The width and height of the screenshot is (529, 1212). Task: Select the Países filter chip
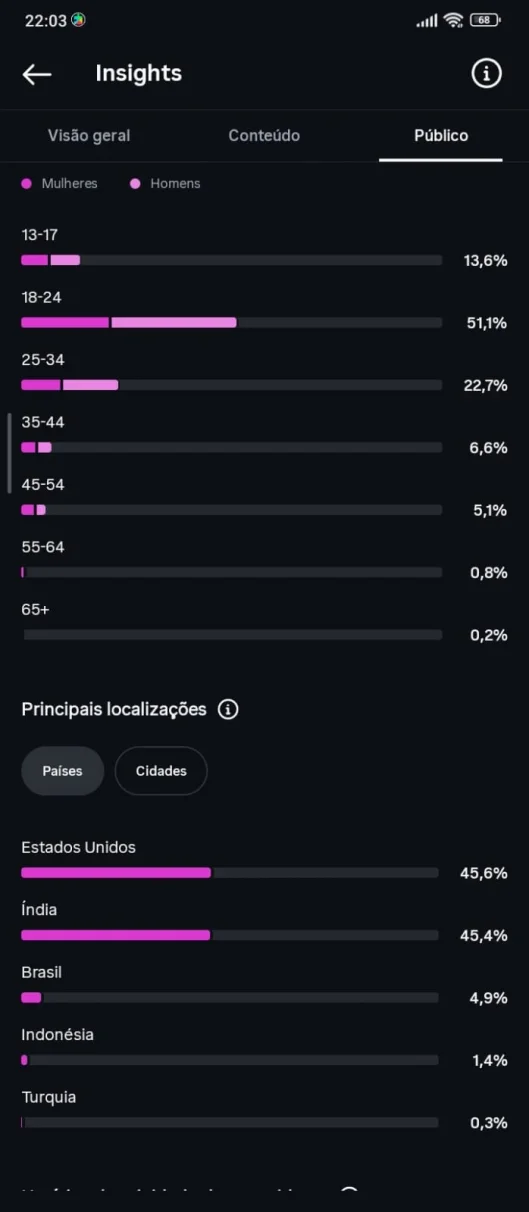click(x=63, y=771)
